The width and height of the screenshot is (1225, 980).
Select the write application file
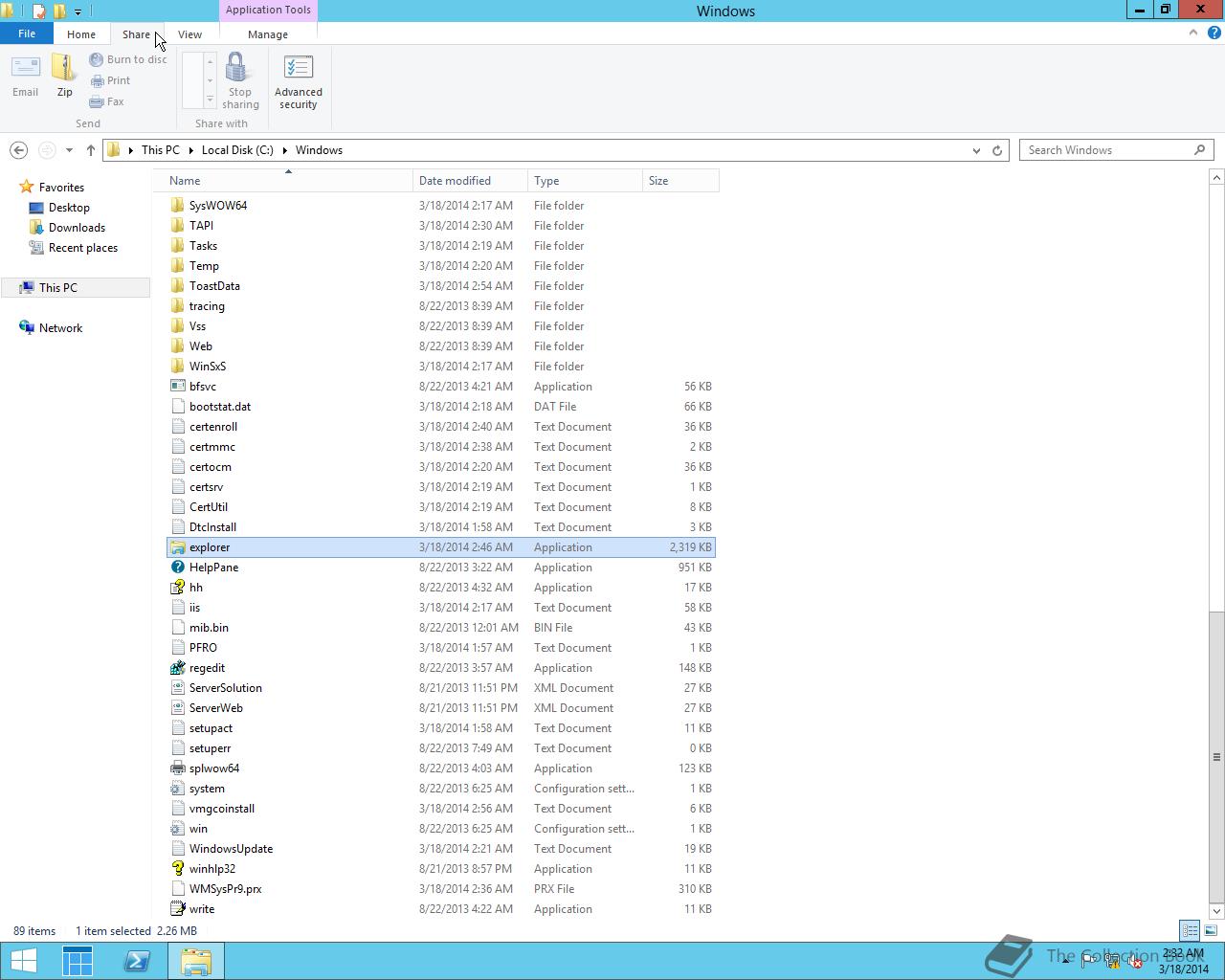pyautogui.click(x=202, y=909)
